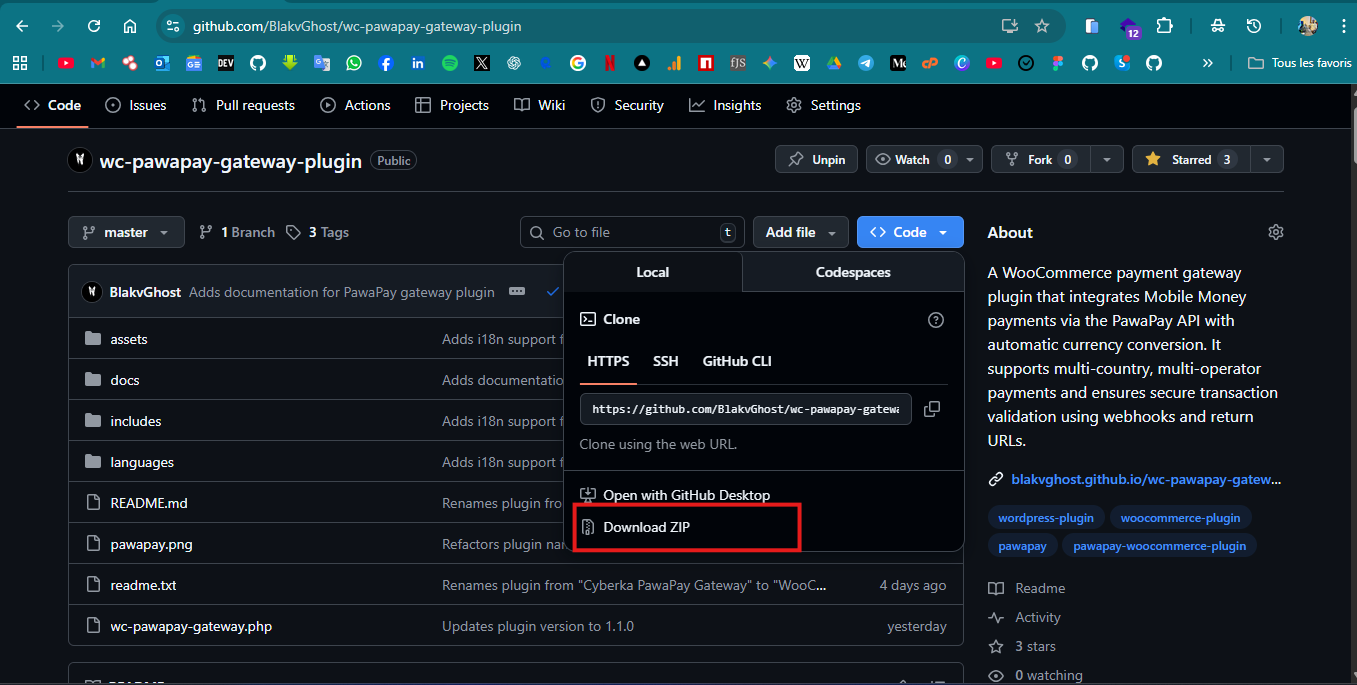Image resolution: width=1357 pixels, height=685 pixels.
Task: Collapse the green Code dropdown button
Action: 910,232
